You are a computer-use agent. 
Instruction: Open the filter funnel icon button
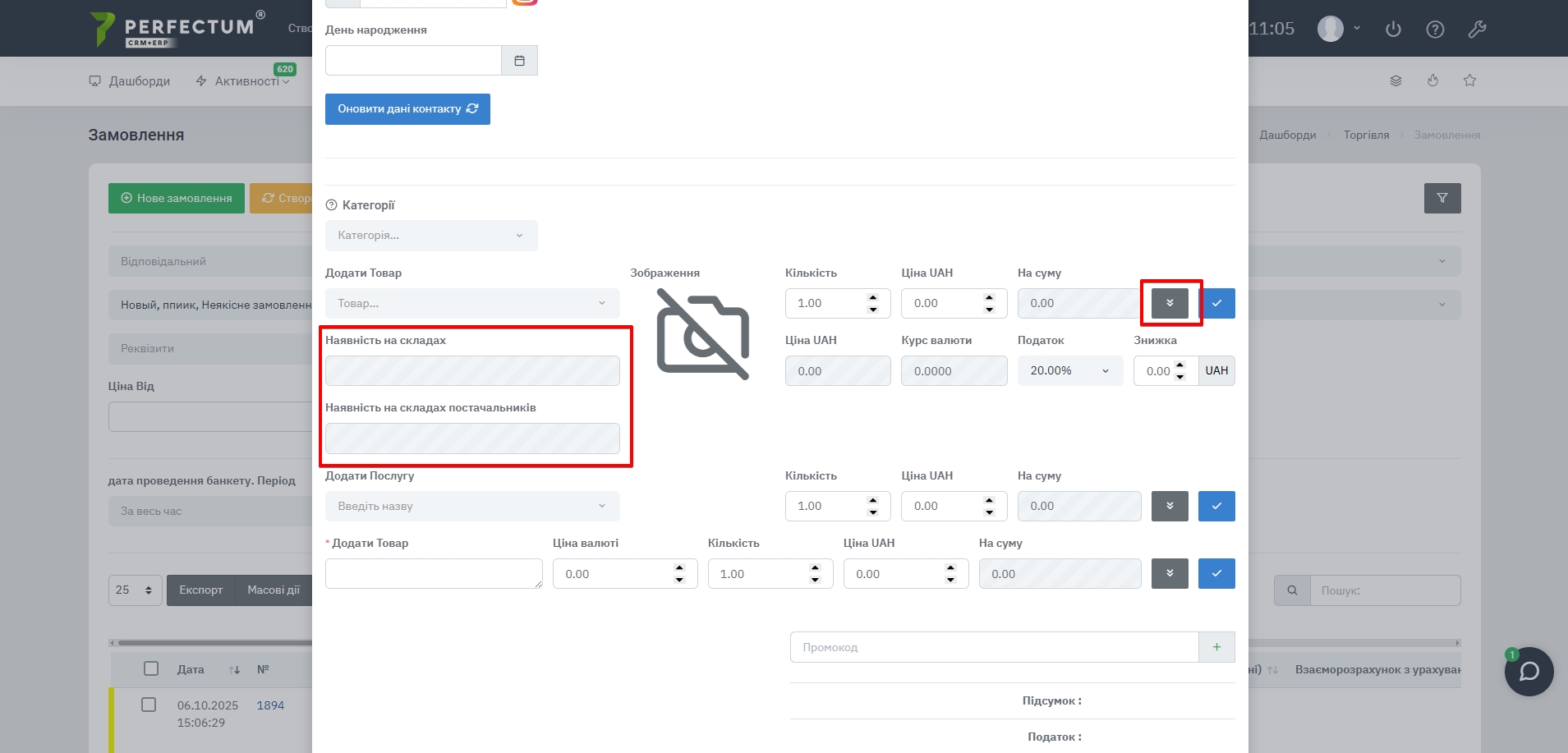(1442, 198)
